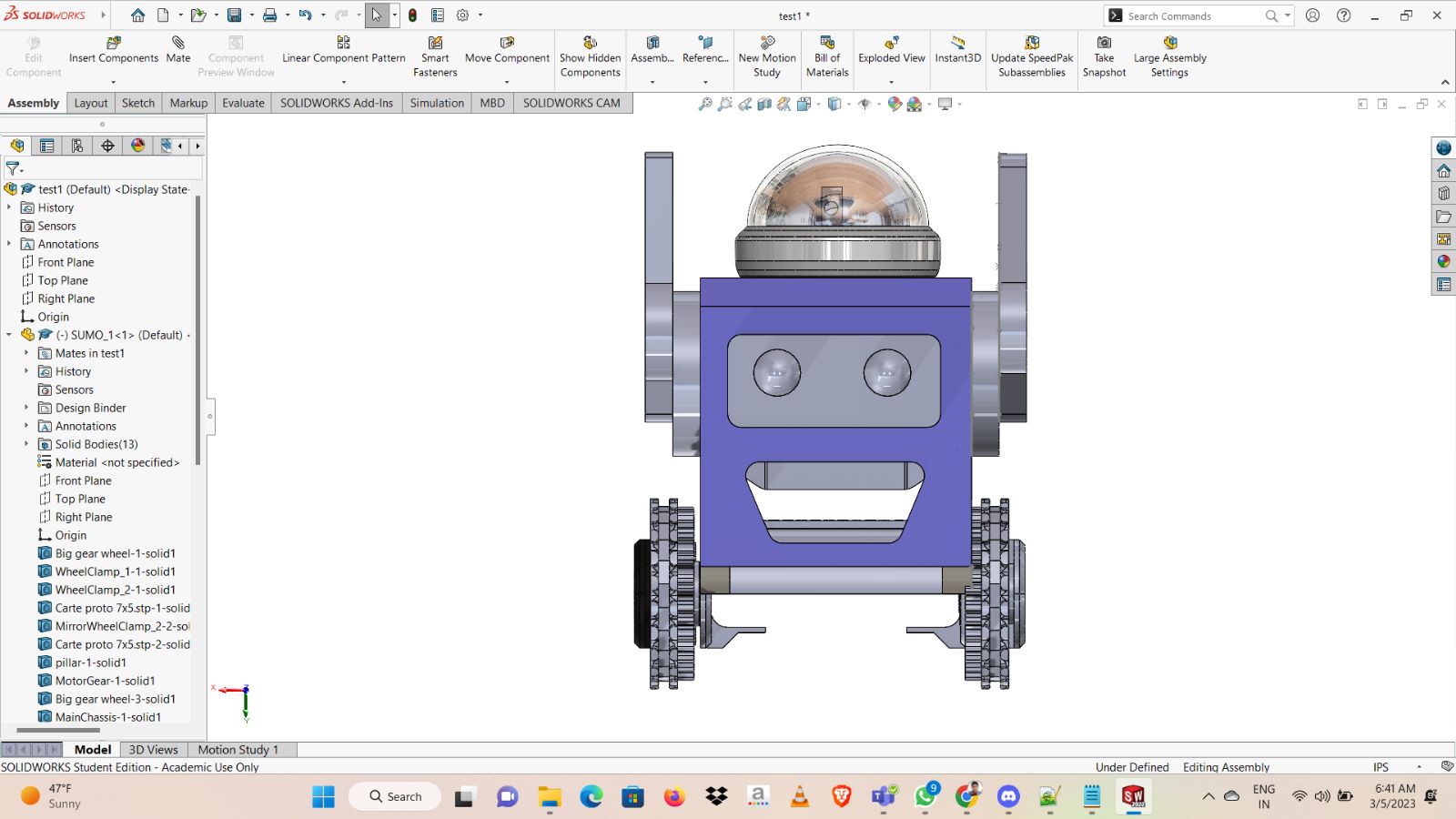Click the Mate tool in the ribbon
Viewport: 1456px width, 819px height.
tap(178, 49)
